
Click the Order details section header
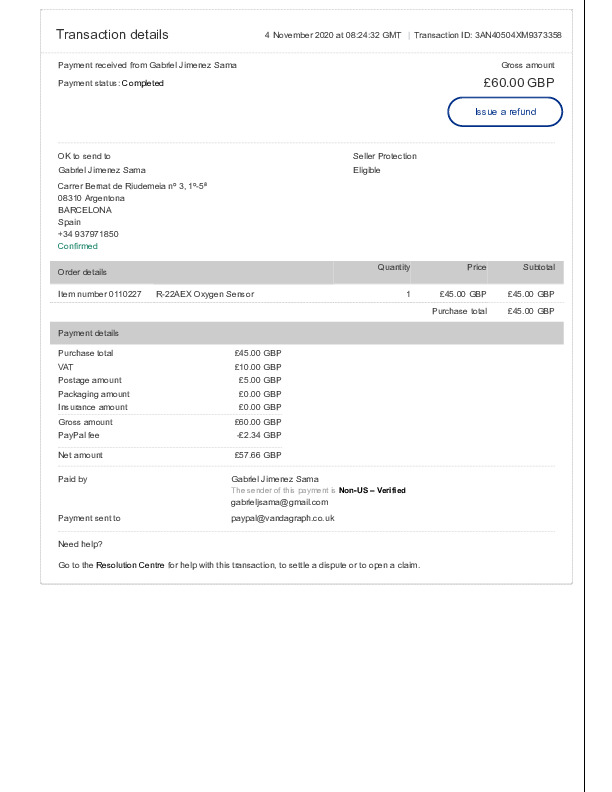point(82,272)
